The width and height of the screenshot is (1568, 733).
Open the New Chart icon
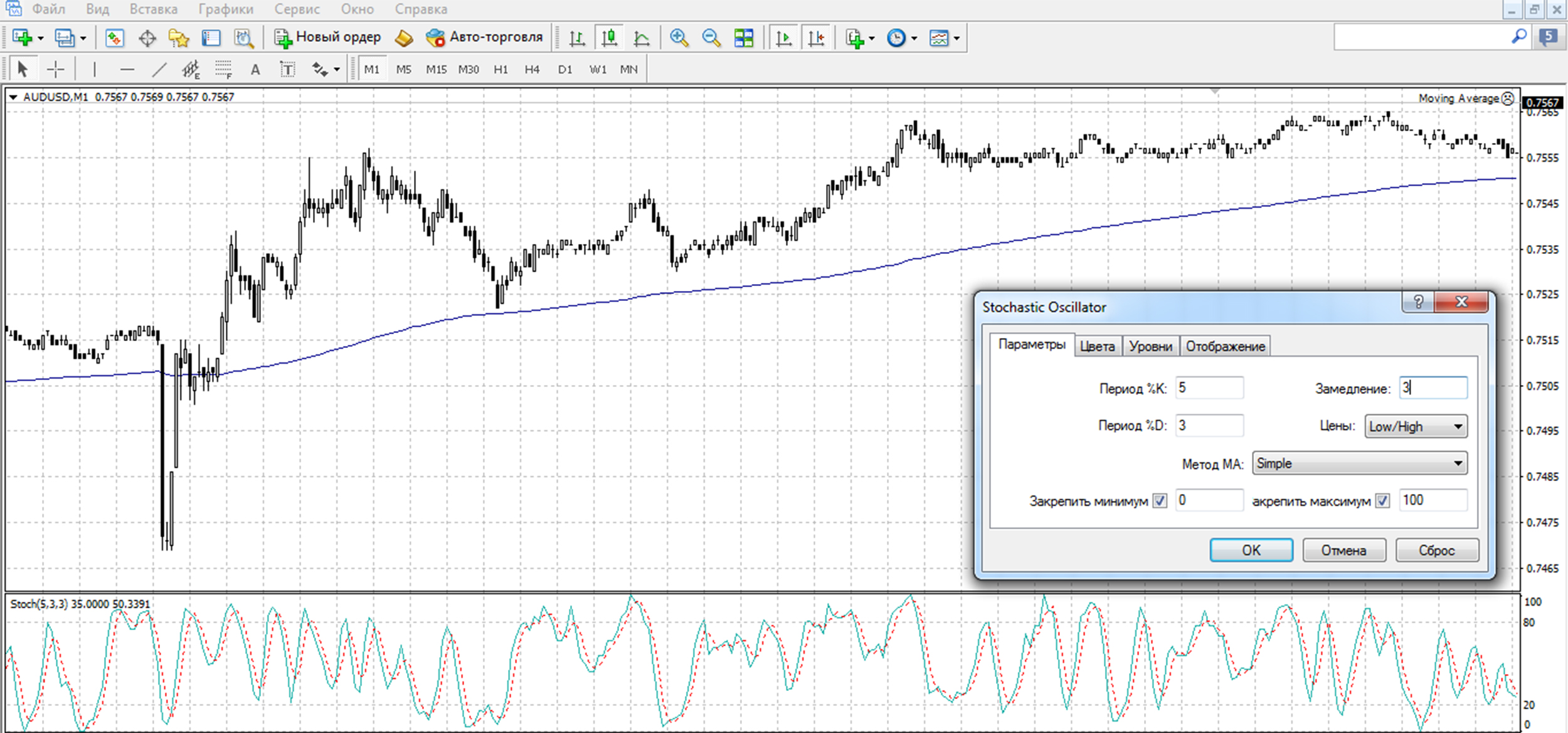tap(23, 38)
